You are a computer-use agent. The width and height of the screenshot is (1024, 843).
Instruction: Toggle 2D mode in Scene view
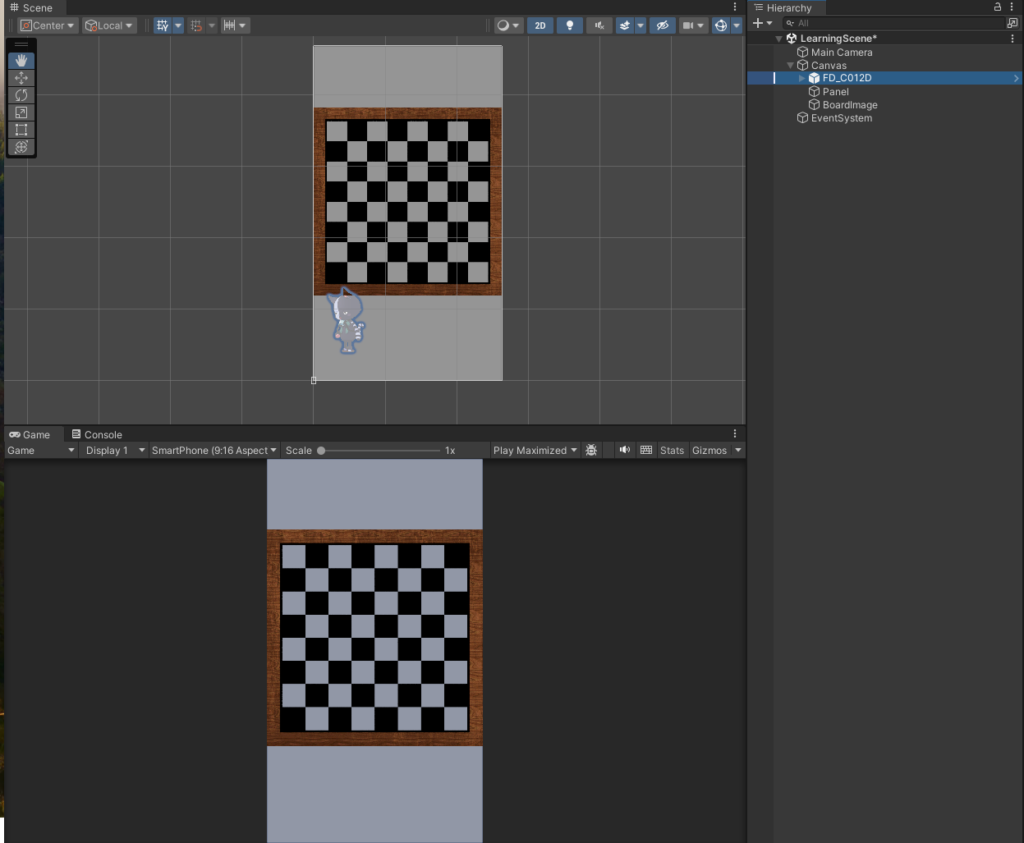click(x=540, y=26)
